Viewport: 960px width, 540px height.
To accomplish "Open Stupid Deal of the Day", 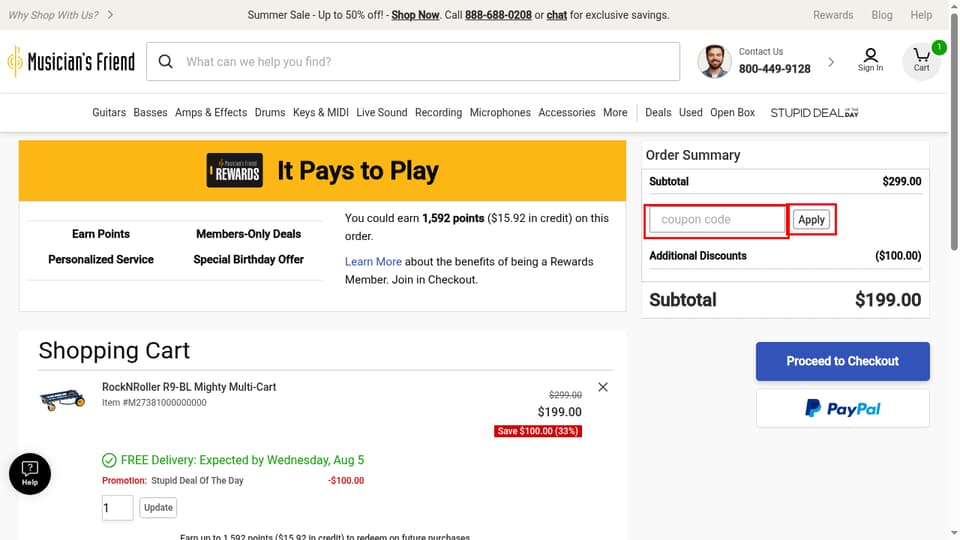I will pyautogui.click(x=814, y=113).
